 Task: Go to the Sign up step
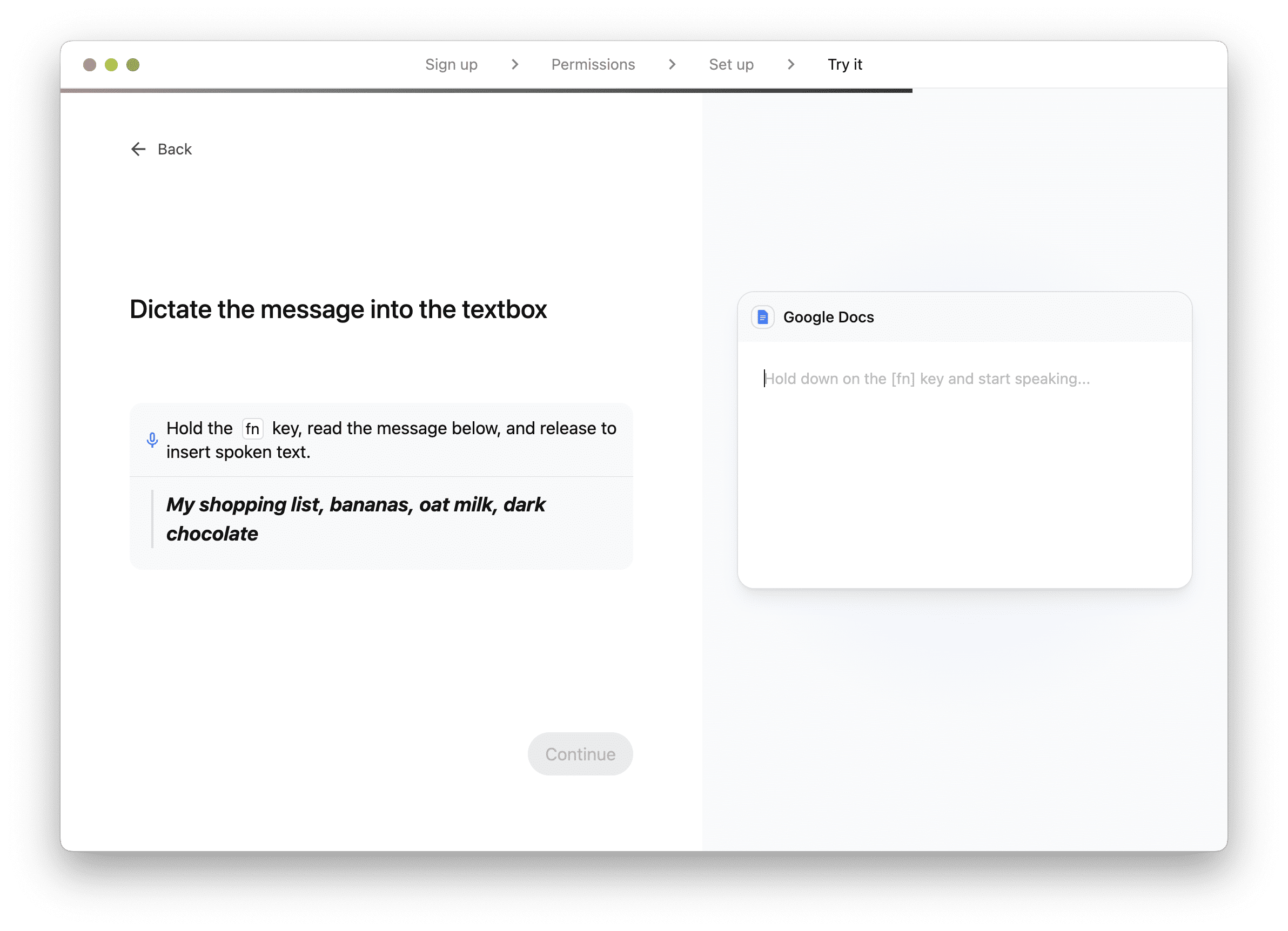tap(451, 65)
